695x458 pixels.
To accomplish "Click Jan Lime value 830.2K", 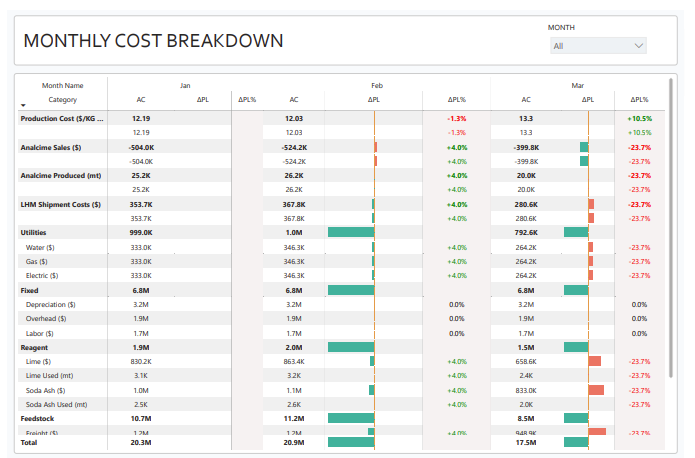I will [141, 361].
